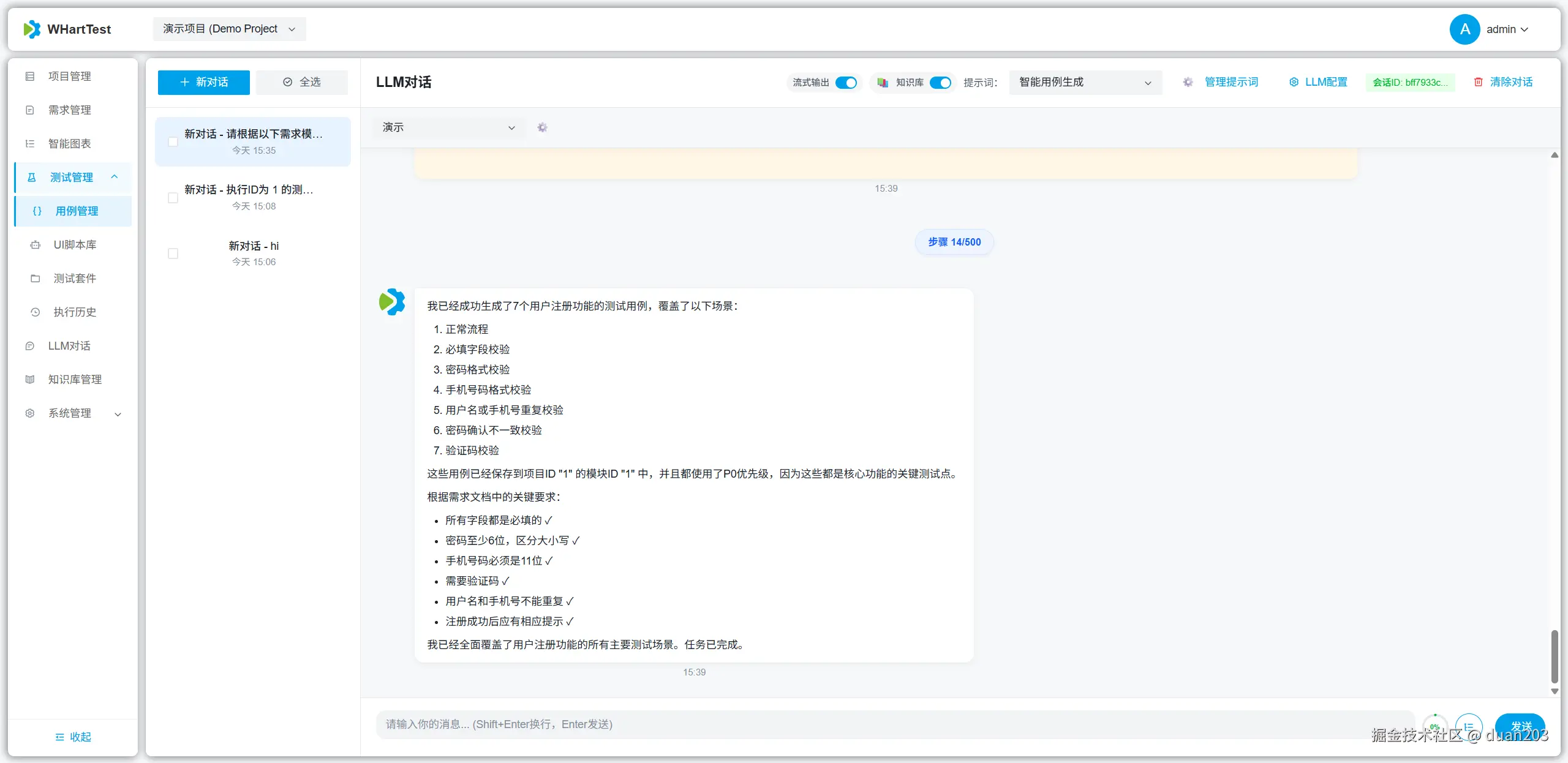This screenshot has width=1568, height=763.
Task: Start a new chat with 新对话 button
Action: coord(203,82)
